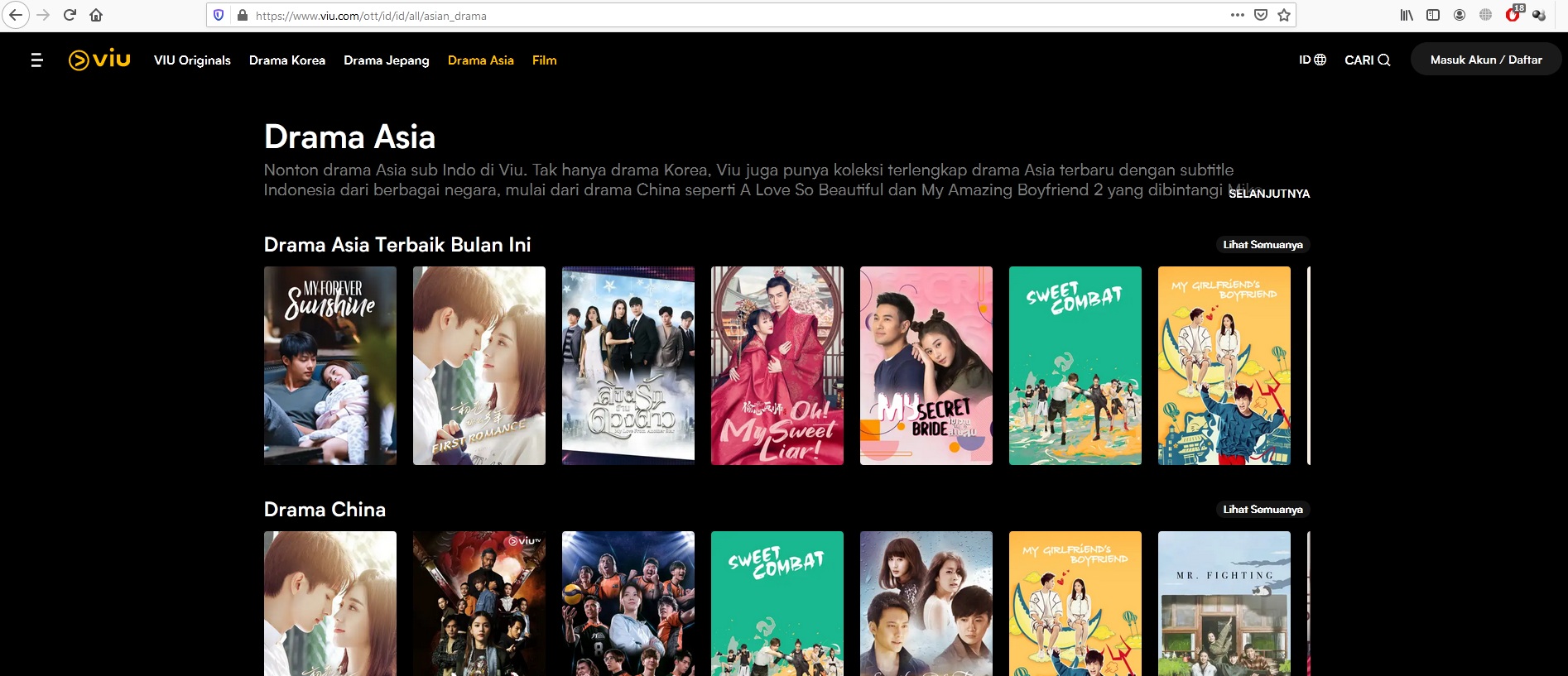Open red extension with badge 18

1513,14
